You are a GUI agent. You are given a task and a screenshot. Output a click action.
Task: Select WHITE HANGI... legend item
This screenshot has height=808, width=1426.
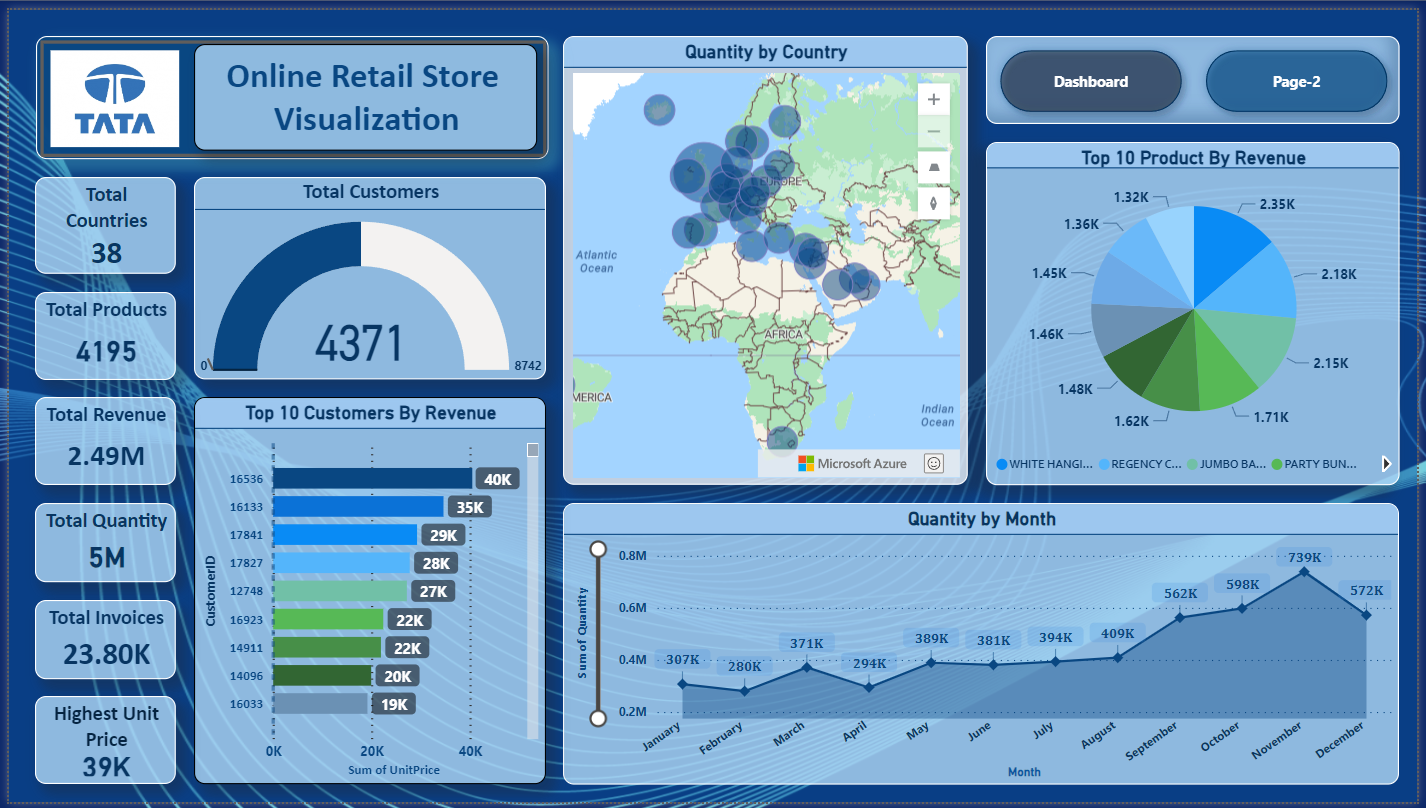[x=1044, y=464]
